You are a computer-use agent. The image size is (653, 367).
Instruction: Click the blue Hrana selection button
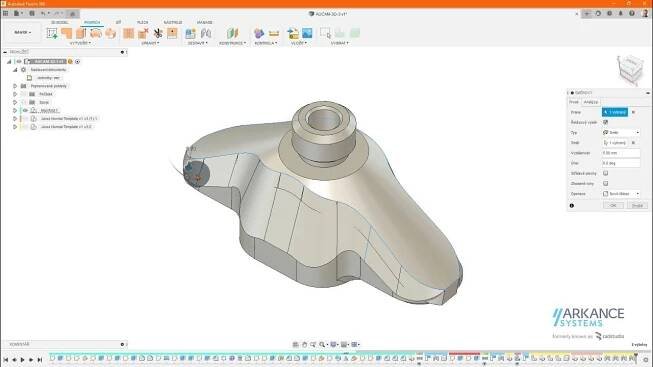tap(615, 112)
